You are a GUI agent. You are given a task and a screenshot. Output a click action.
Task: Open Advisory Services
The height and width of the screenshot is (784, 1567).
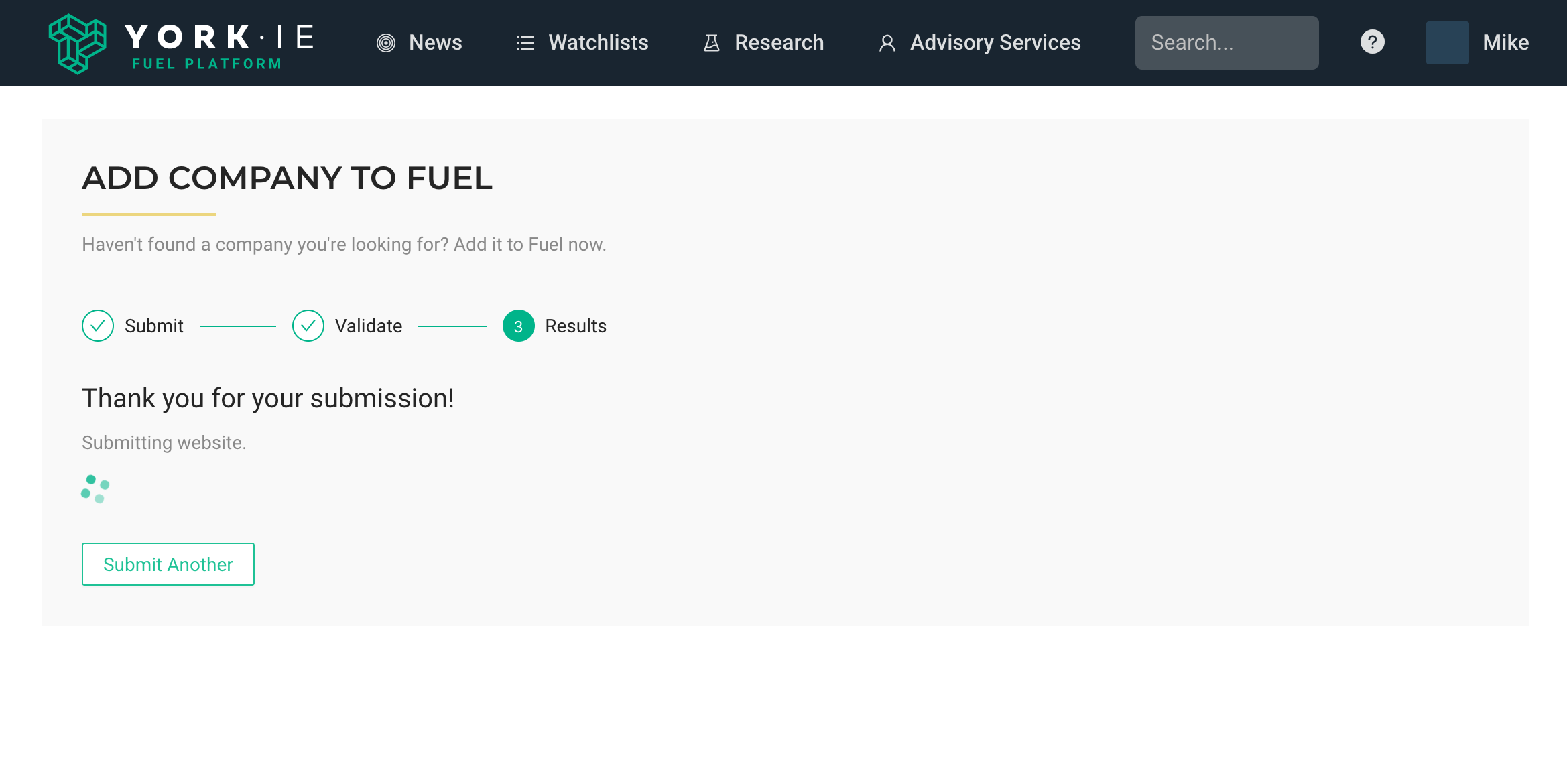tap(979, 42)
